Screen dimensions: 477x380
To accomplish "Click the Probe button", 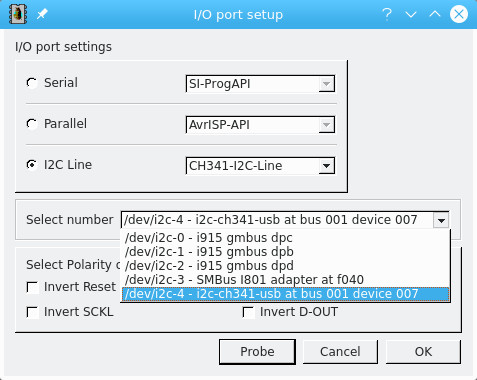I will 257,352.
